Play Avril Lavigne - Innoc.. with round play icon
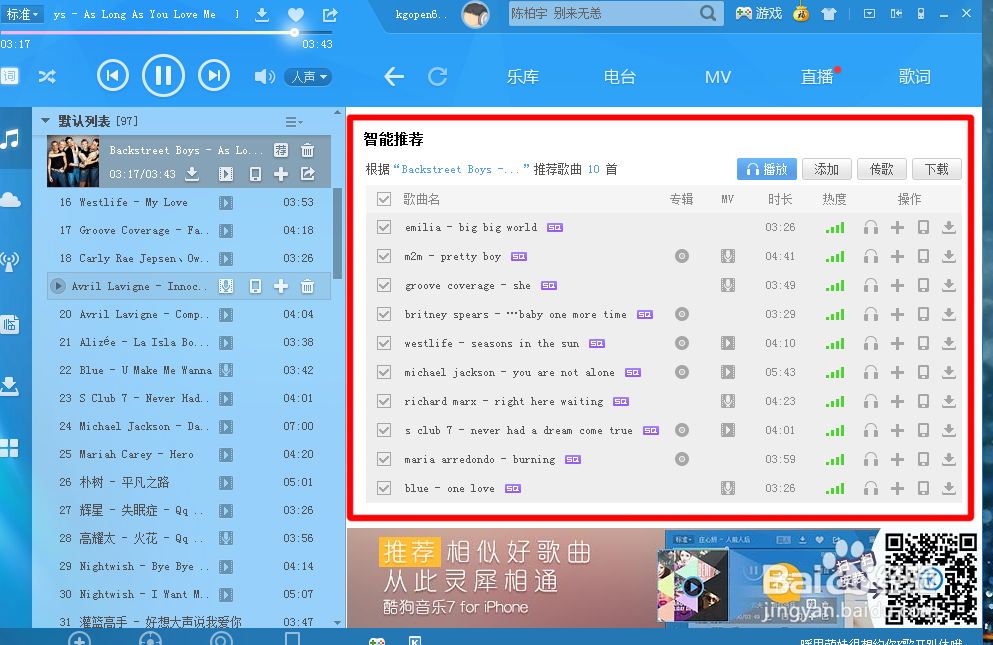This screenshot has width=993, height=645. 58,286
